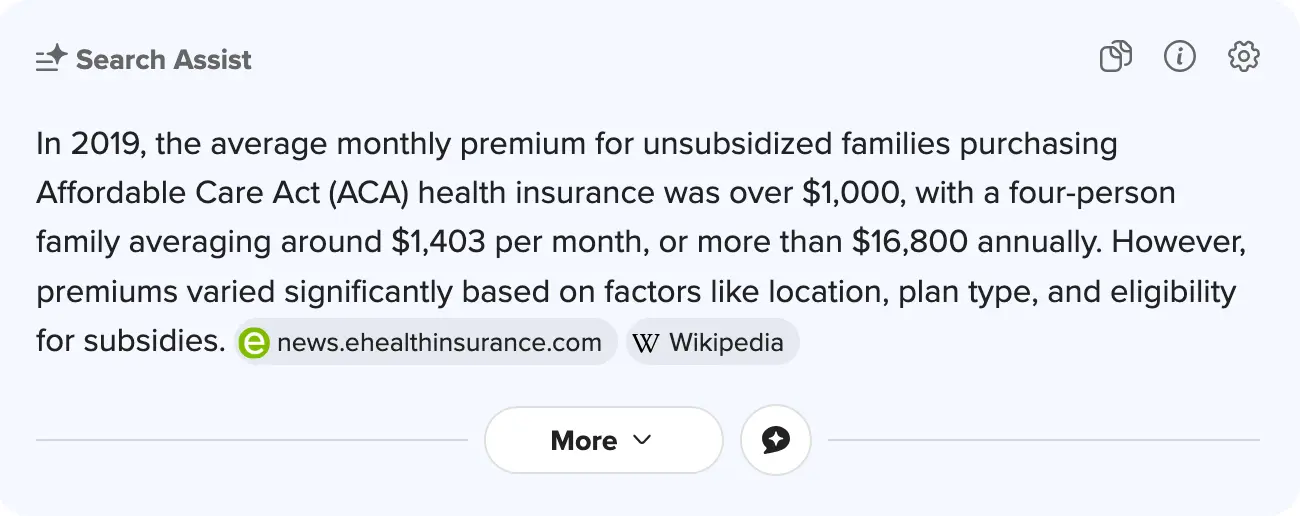The image size is (1300, 516).
Task: Click the $16,800 annually figure
Action: coord(910,242)
